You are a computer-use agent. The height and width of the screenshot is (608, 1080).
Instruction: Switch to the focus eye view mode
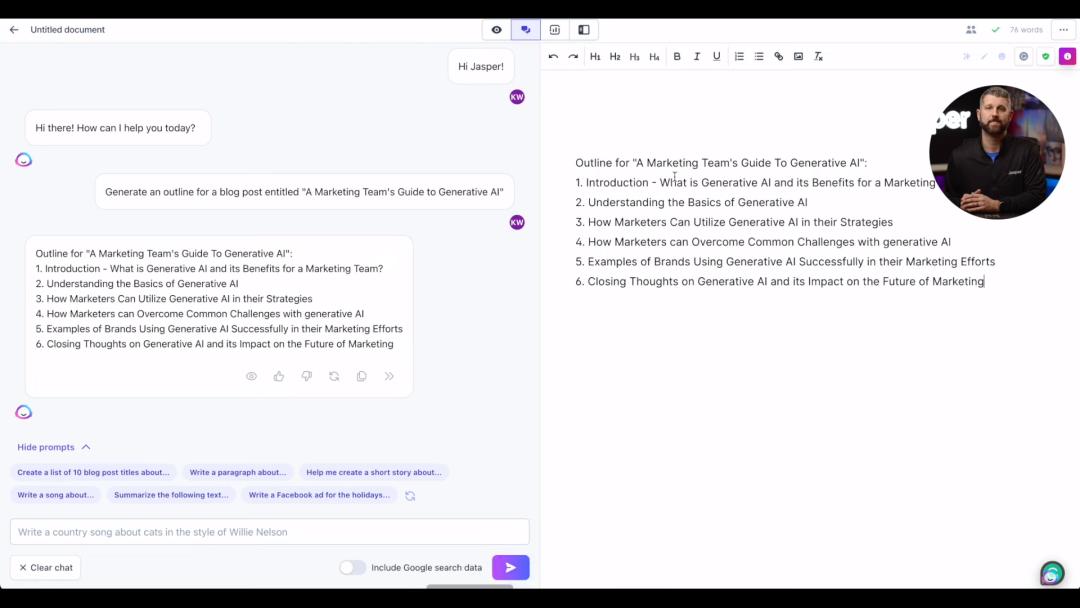click(x=496, y=30)
